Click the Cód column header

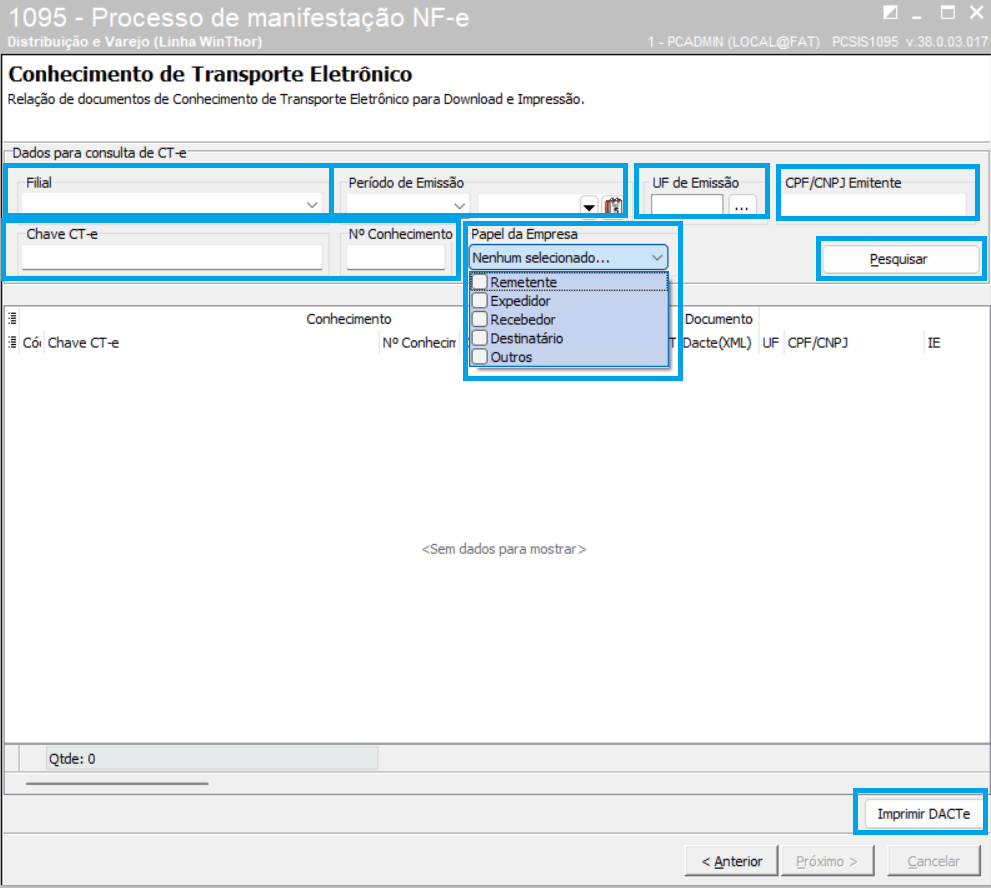pyautogui.click(x=32, y=343)
